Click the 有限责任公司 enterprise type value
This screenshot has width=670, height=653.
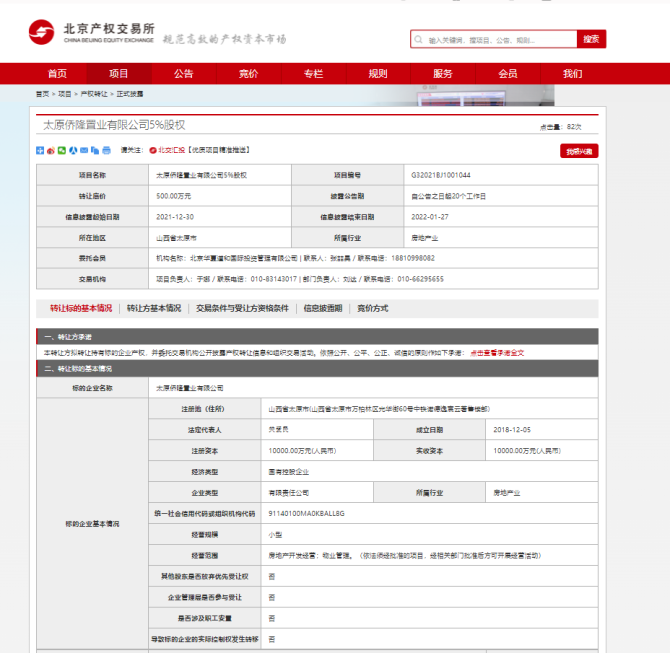288,493
